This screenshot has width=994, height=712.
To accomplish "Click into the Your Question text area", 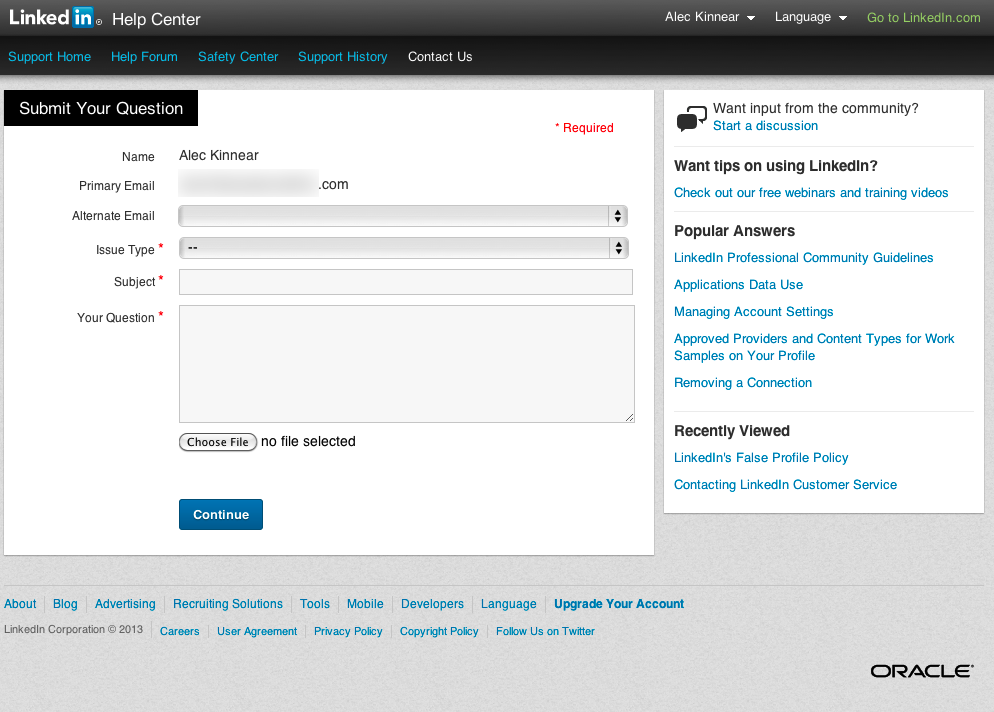I will (406, 364).
